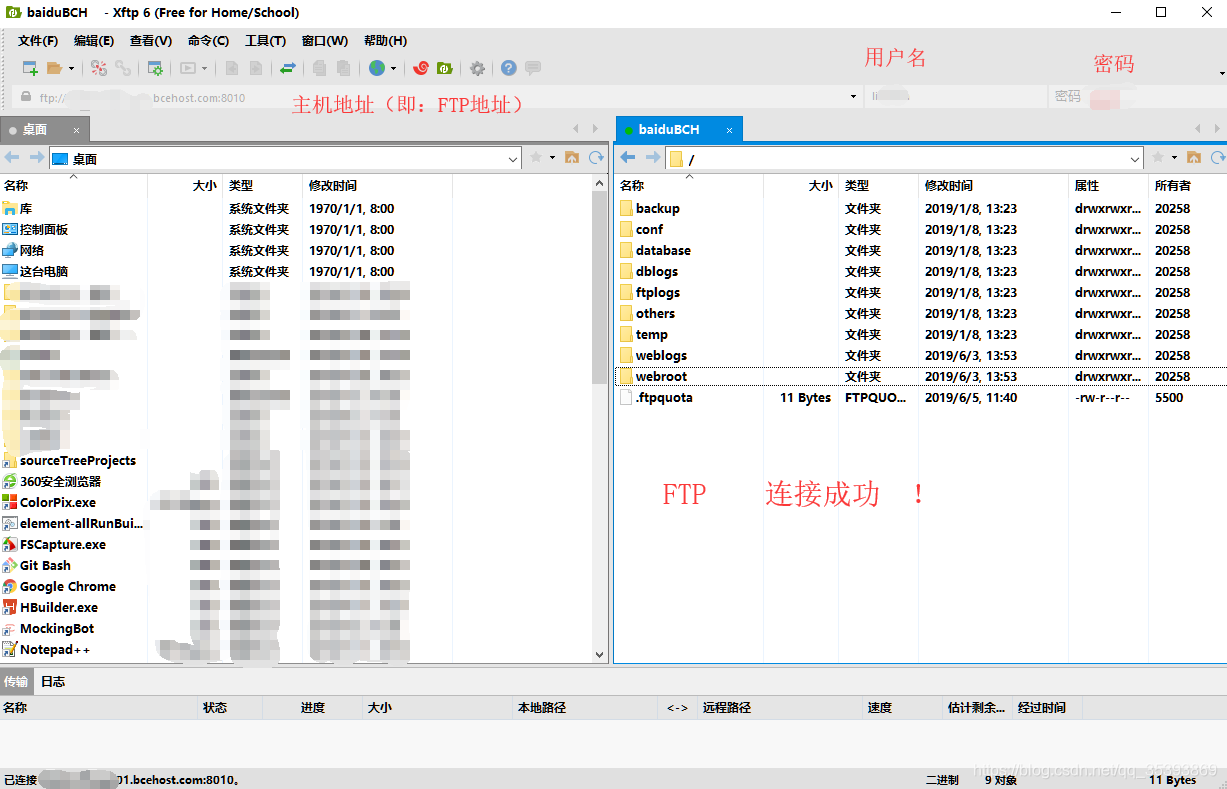Click the 密码 password field
1227x789 pixels.
point(1138,97)
